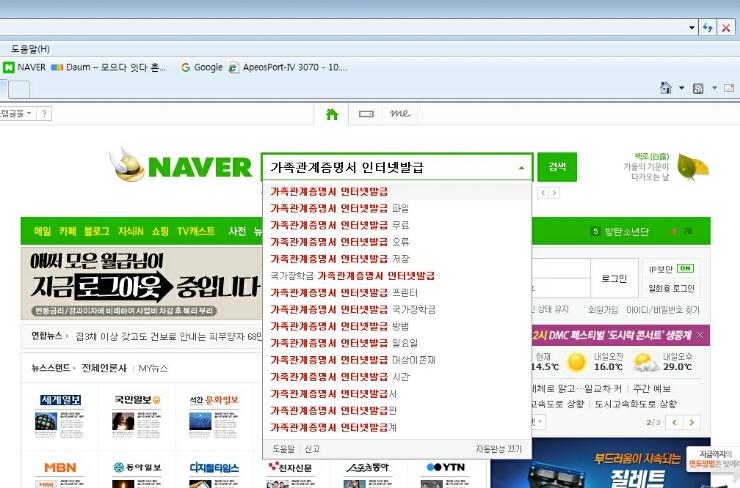Open the toolbar dropdown left of question mark
Image resolution: width=740 pixels, height=488 pixels.
18,113
